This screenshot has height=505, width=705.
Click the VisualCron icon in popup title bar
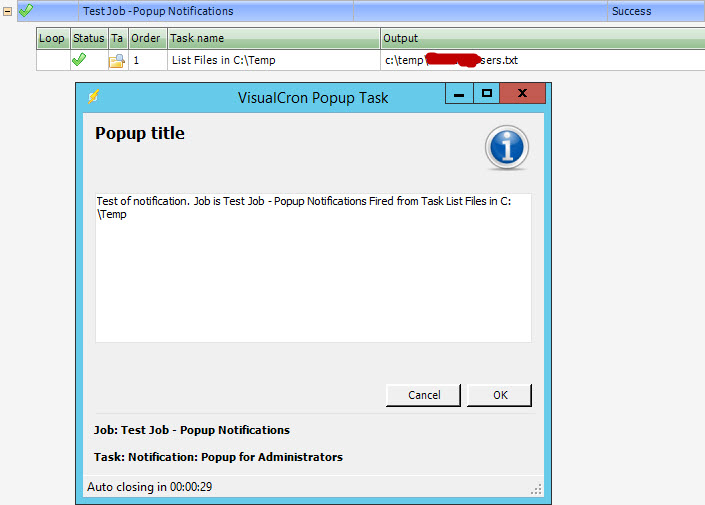pos(94,97)
